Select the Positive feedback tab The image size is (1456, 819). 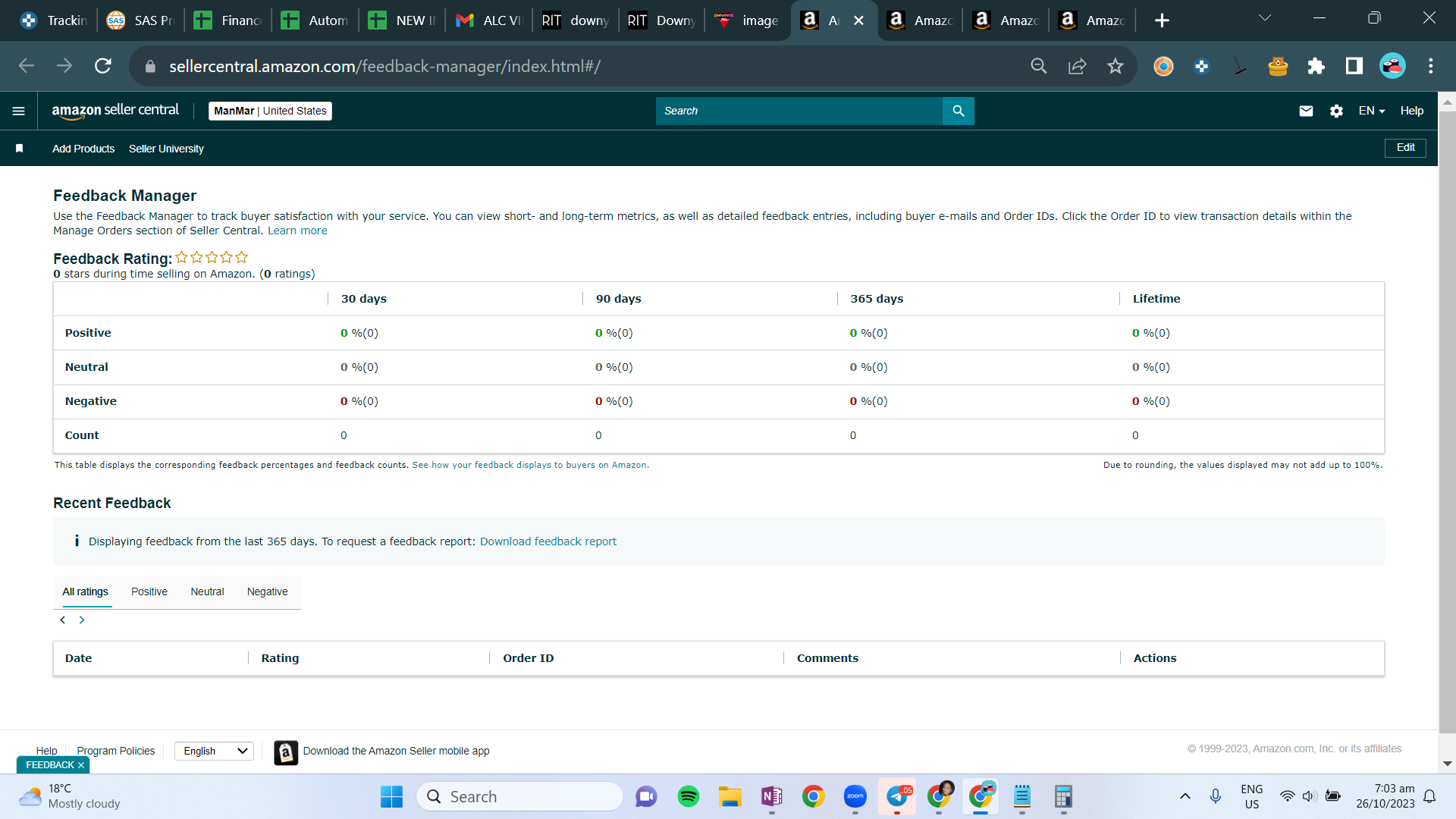[149, 591]
